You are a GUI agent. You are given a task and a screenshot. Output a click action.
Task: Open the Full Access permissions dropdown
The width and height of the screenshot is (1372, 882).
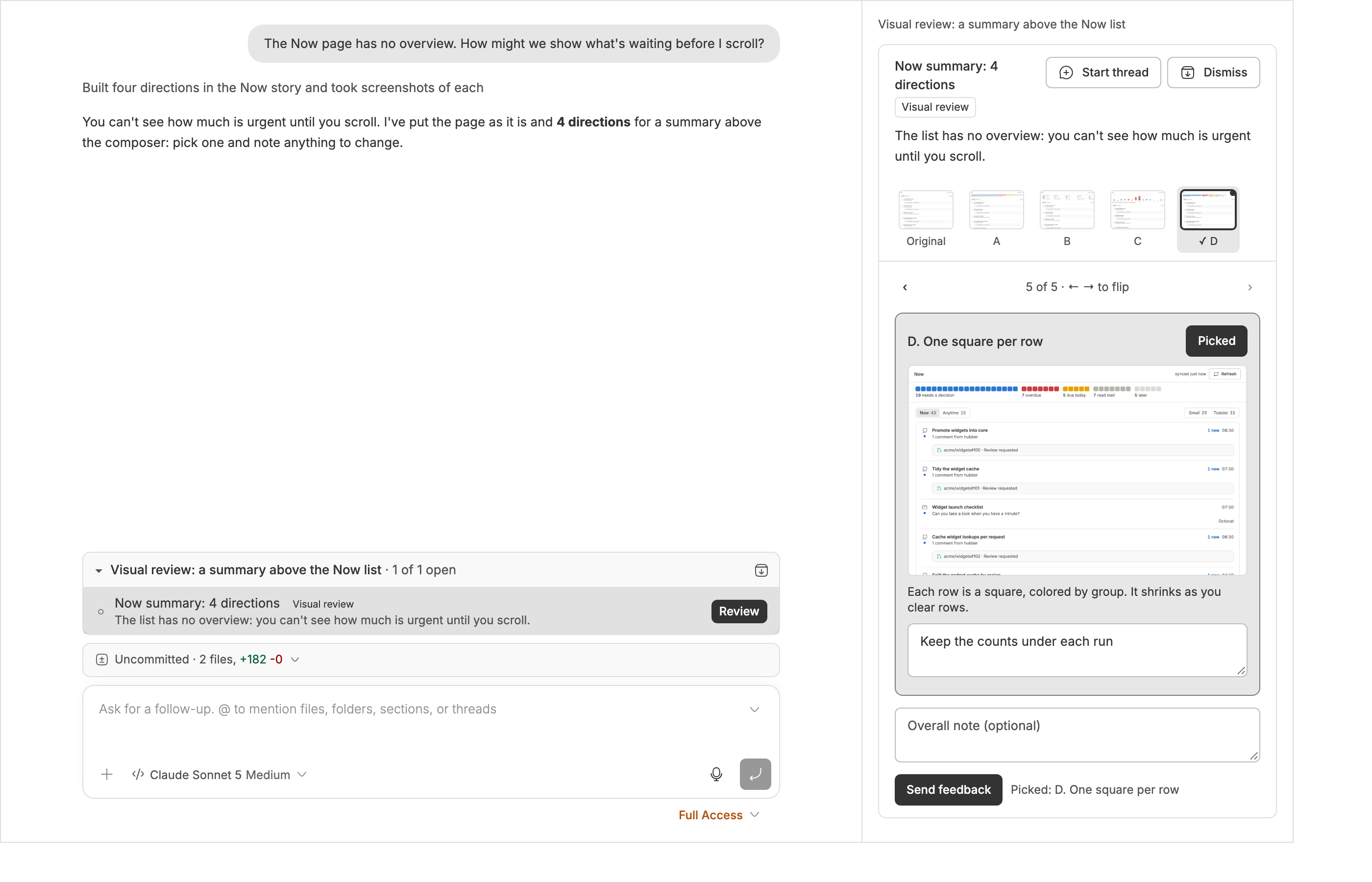[x=719, y=814]
